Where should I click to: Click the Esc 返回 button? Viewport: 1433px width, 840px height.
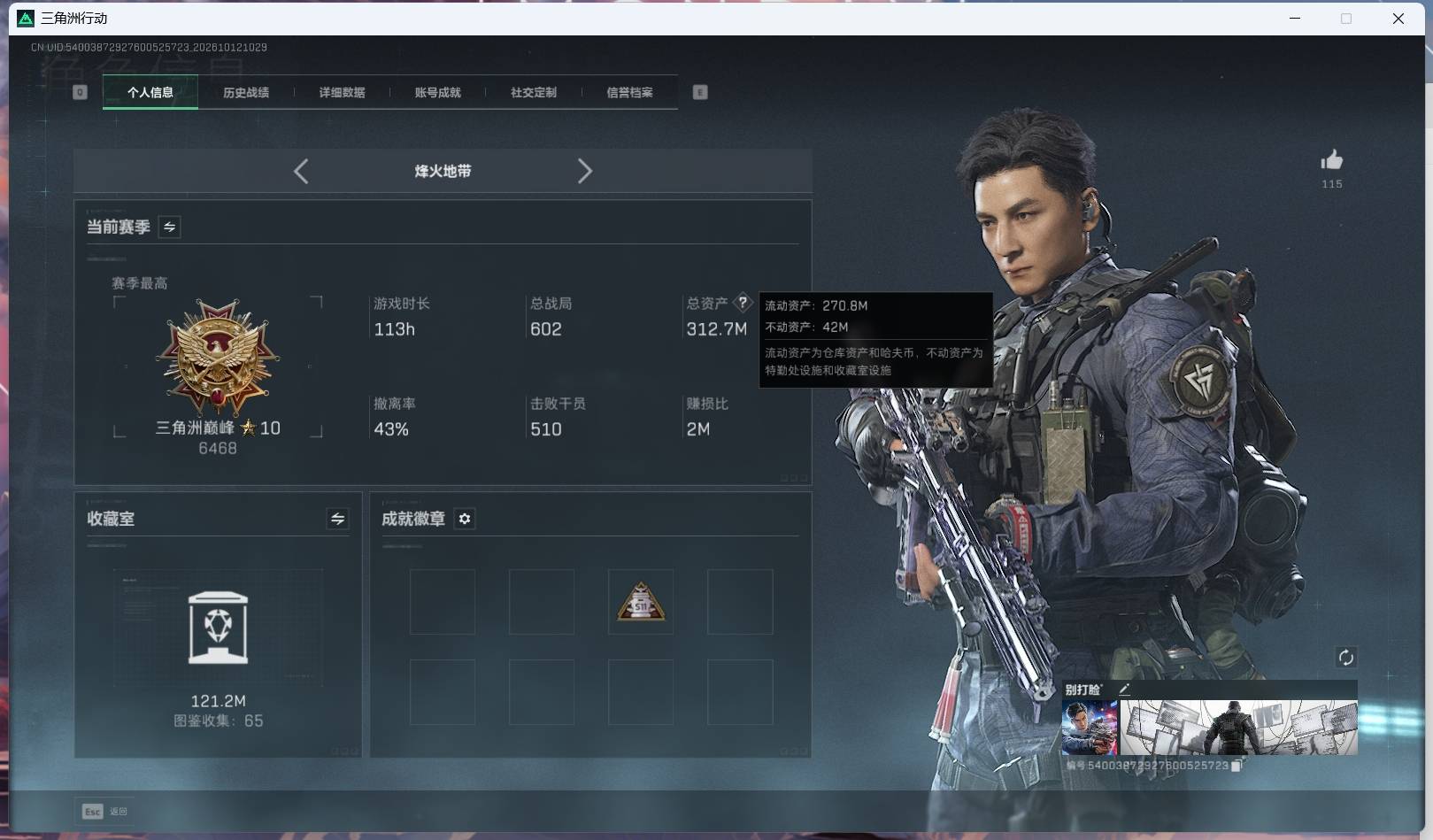pos(105,811)
